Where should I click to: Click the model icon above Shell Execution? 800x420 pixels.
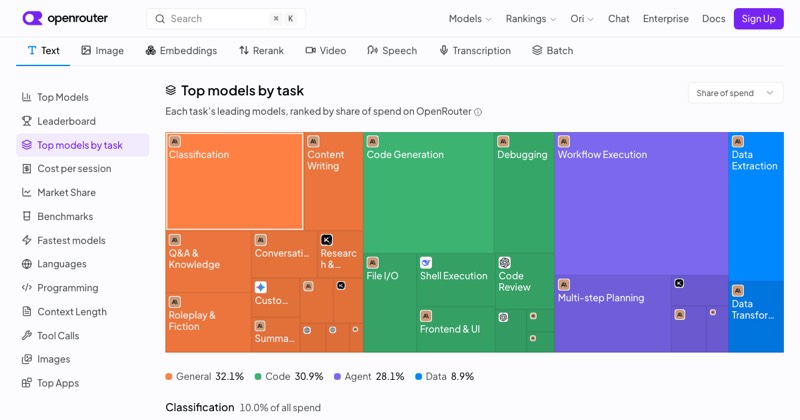click(x=426, y=262)
